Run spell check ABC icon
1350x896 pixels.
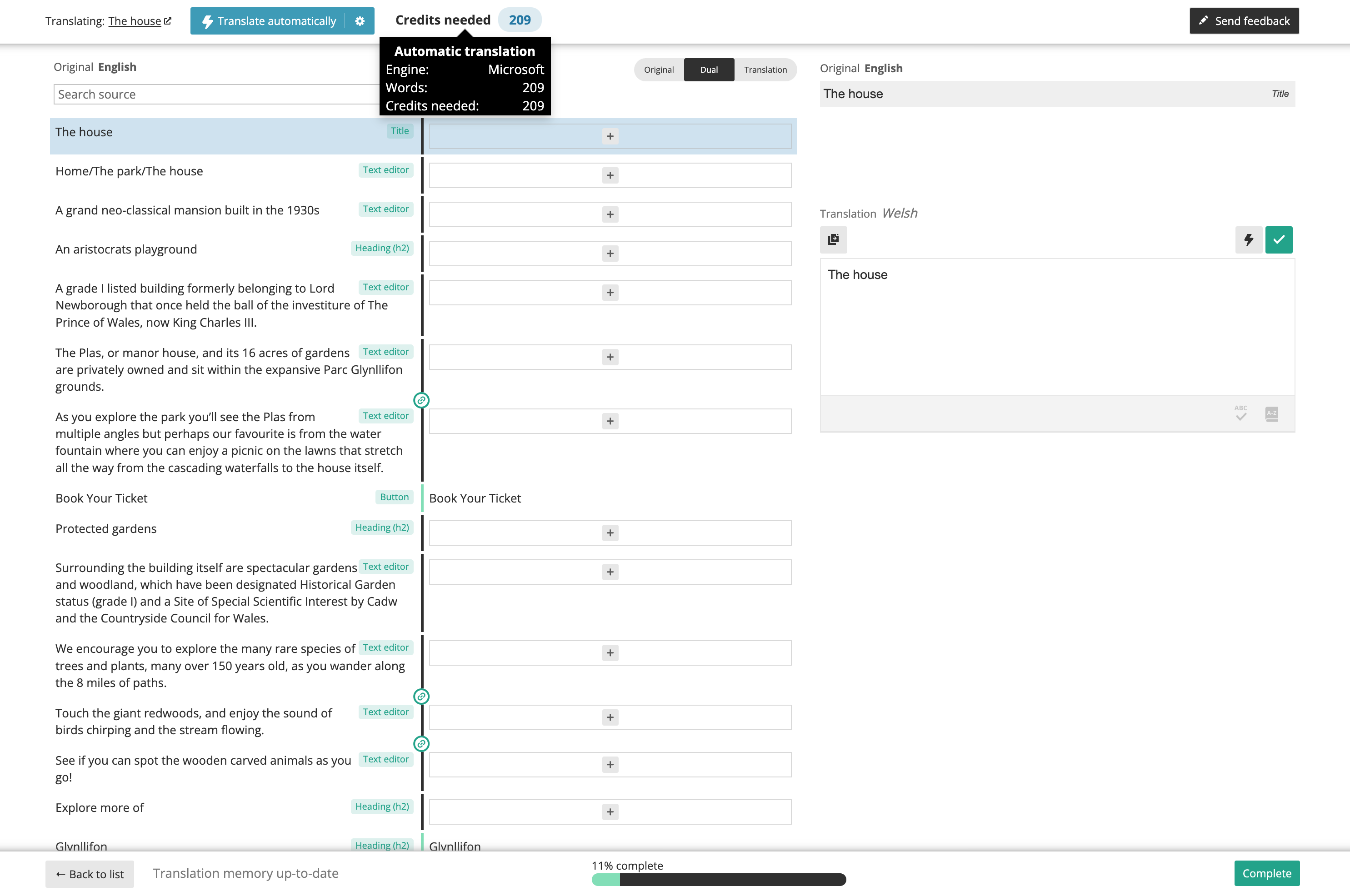(x=1240, y=413)
